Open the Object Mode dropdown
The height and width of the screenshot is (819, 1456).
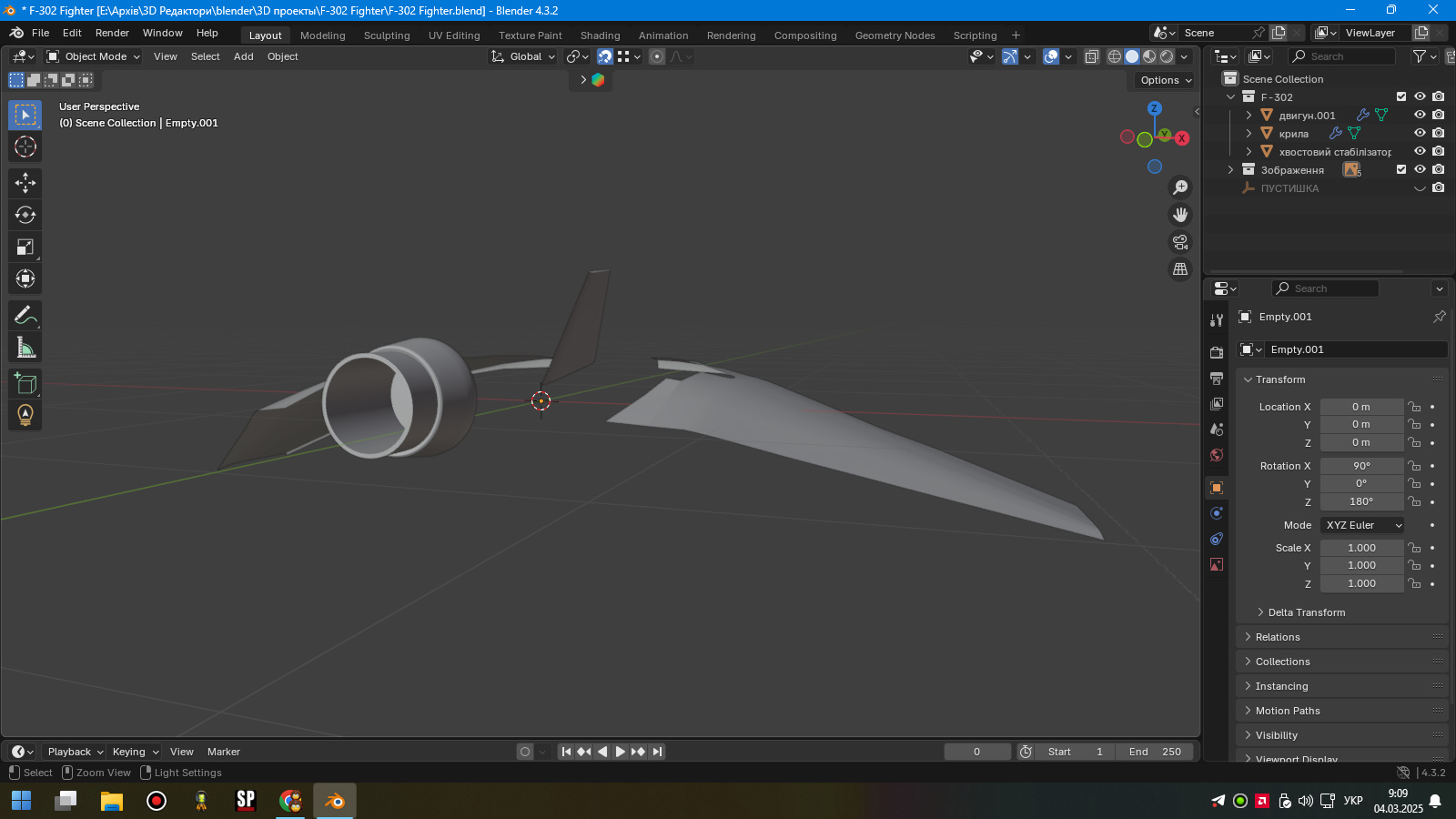(x=94, y=56)
